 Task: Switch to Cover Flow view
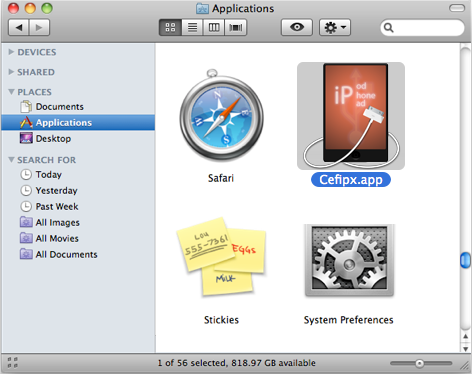(236, 27)
